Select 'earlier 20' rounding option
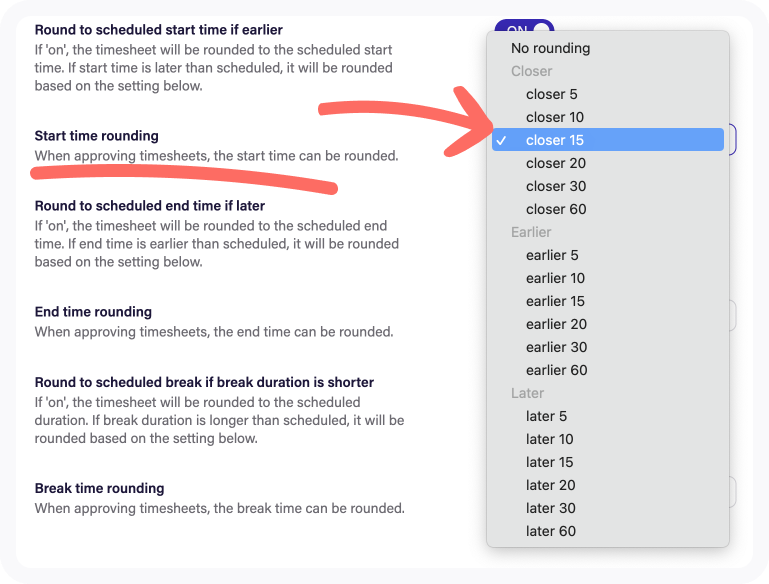 [x=556, y=324]
